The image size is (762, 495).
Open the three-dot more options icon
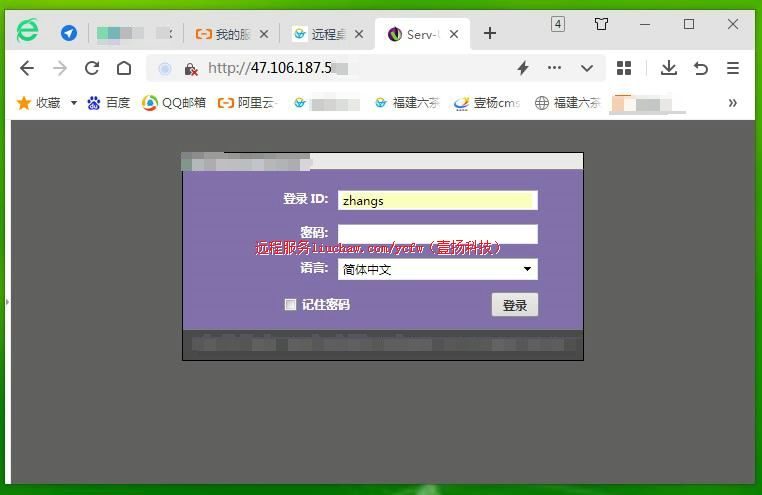(x=554, y=68)
